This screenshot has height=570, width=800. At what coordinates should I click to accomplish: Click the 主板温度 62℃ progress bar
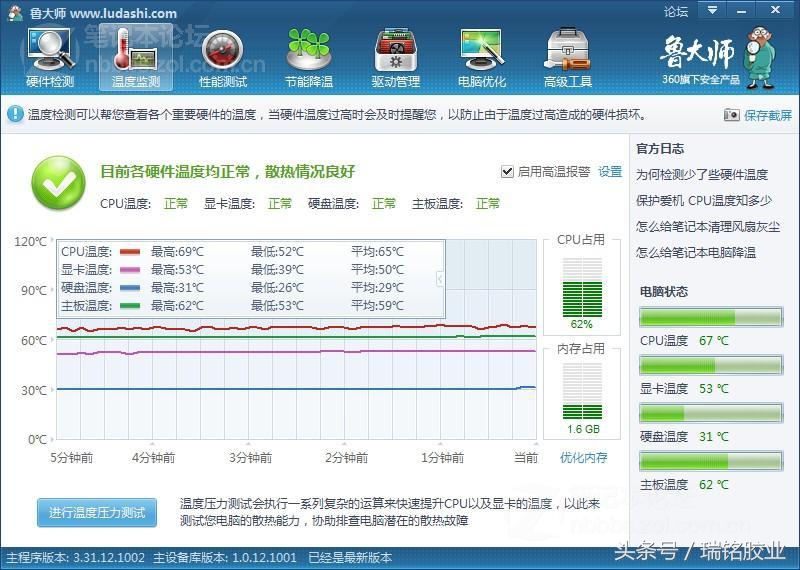[x=711, y=461]
